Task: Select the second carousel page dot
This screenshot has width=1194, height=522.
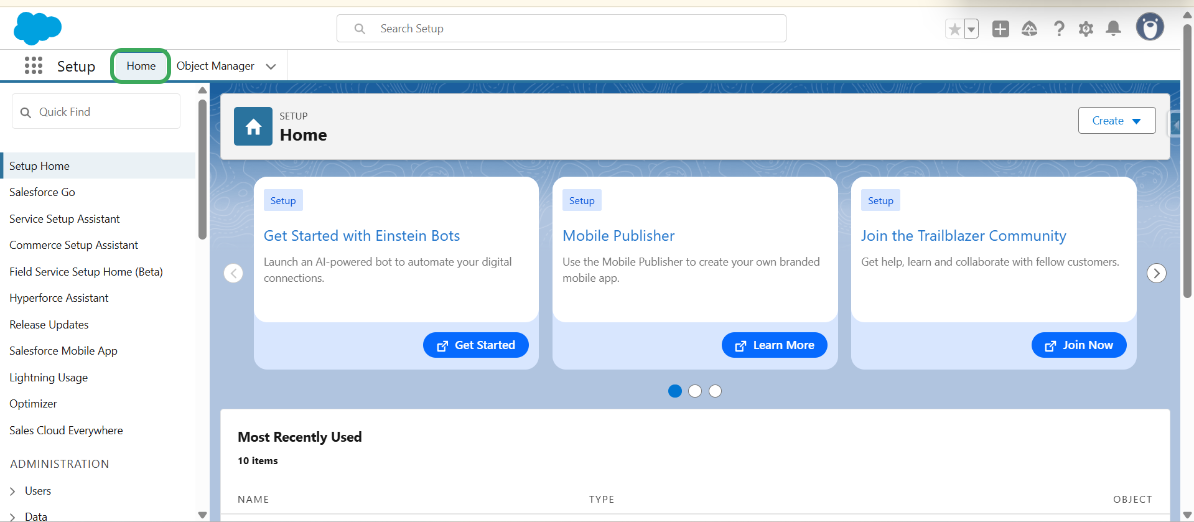Action: pyautogui.click(x=694, y=390)
